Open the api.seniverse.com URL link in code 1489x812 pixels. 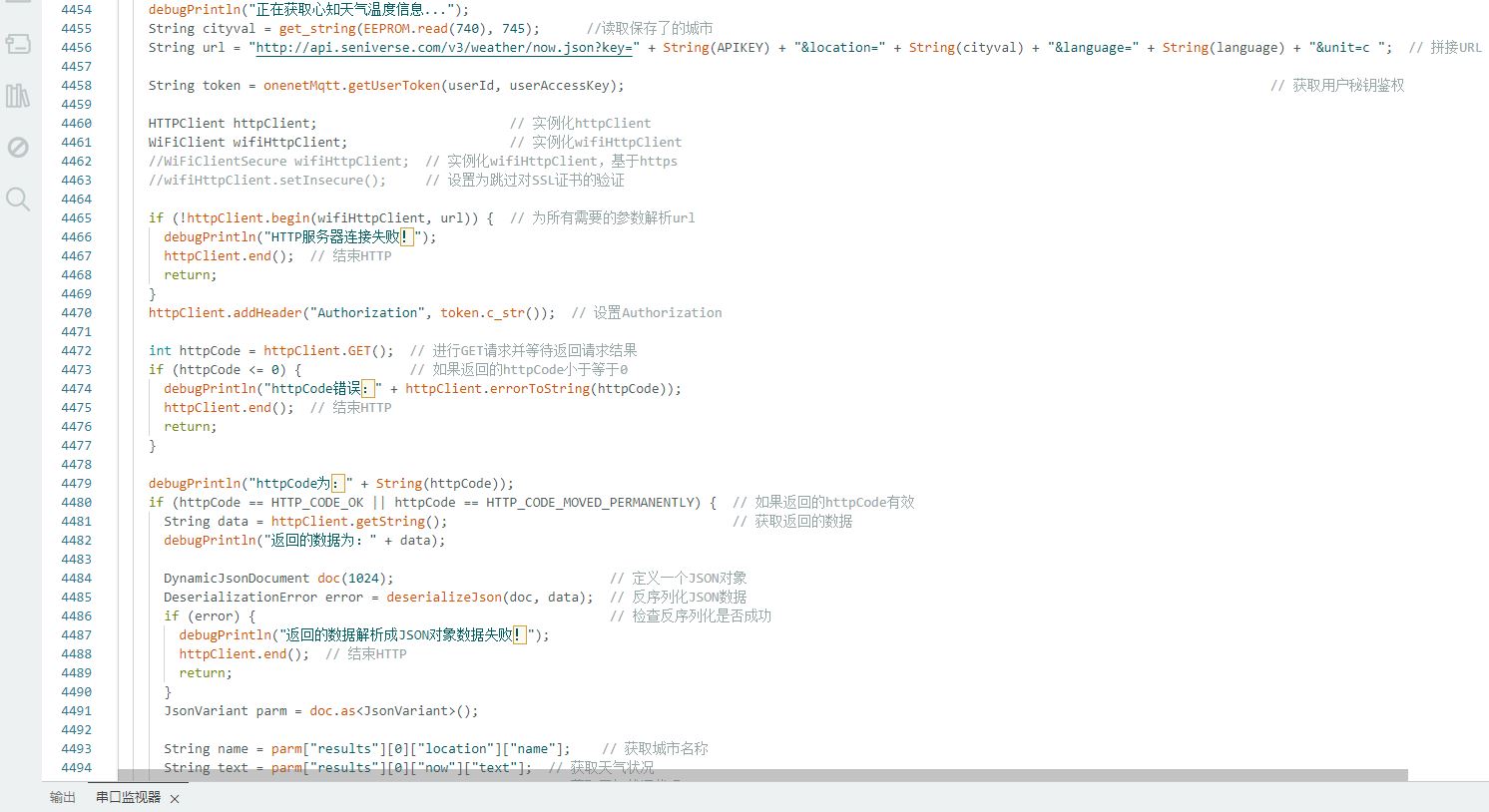443,47
